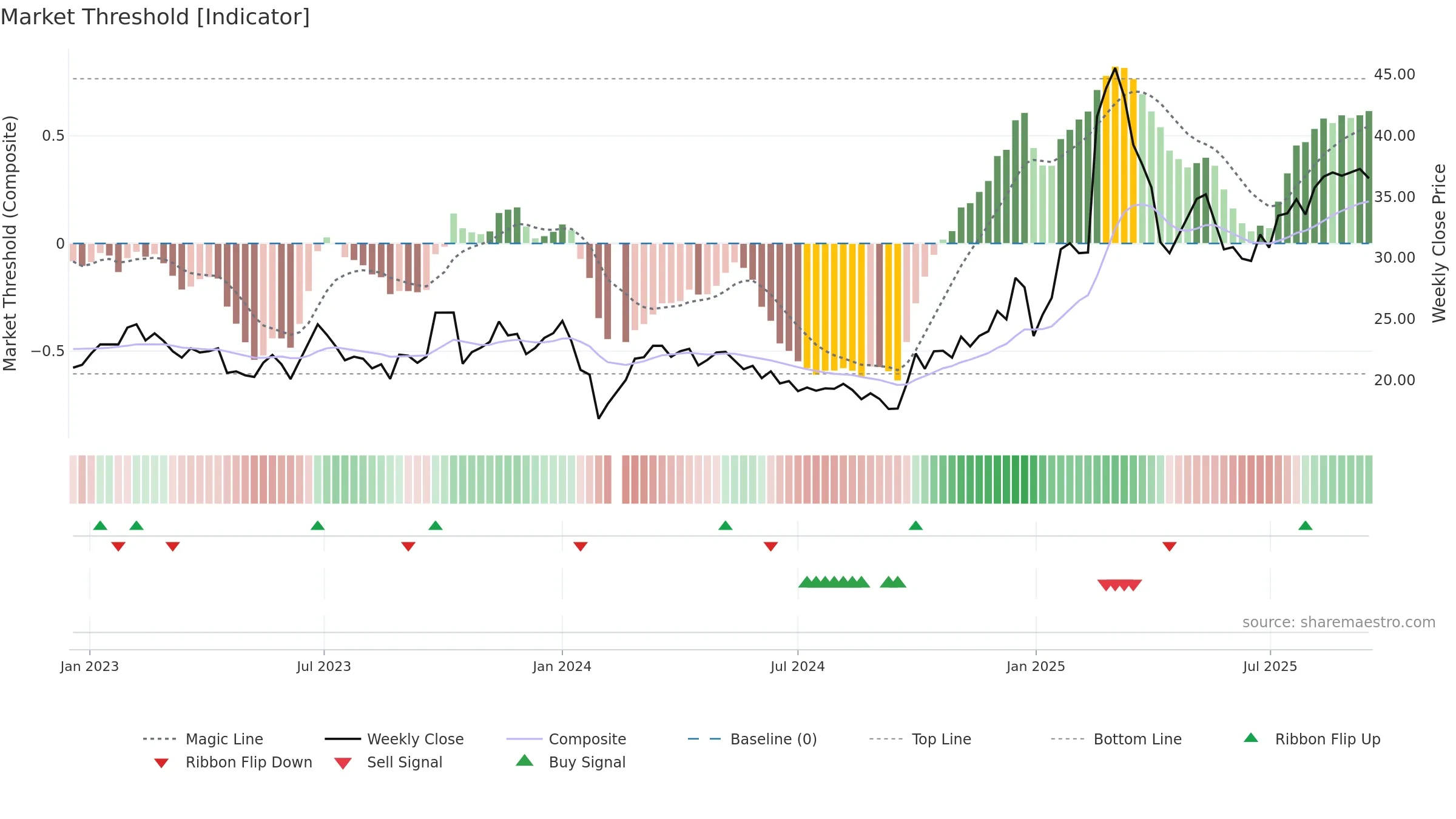Click the green triangle icon beside Ribbon Flip Up
1456x819 pixels.
click(x=1251, y=738)
